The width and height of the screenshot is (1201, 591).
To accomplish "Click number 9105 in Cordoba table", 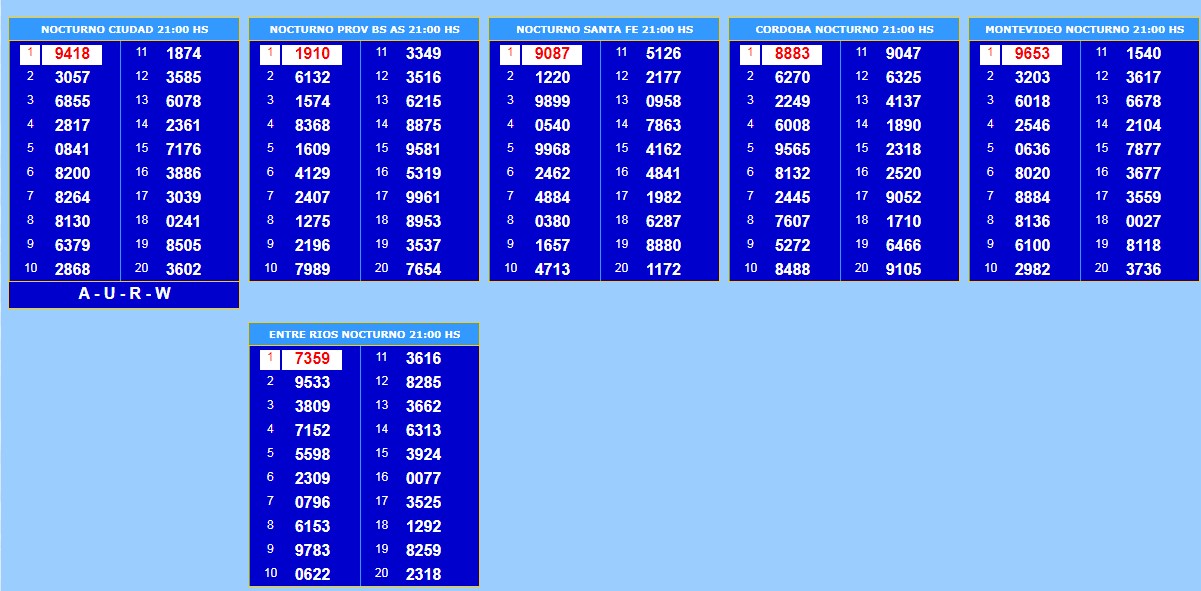I will (903, 269).
